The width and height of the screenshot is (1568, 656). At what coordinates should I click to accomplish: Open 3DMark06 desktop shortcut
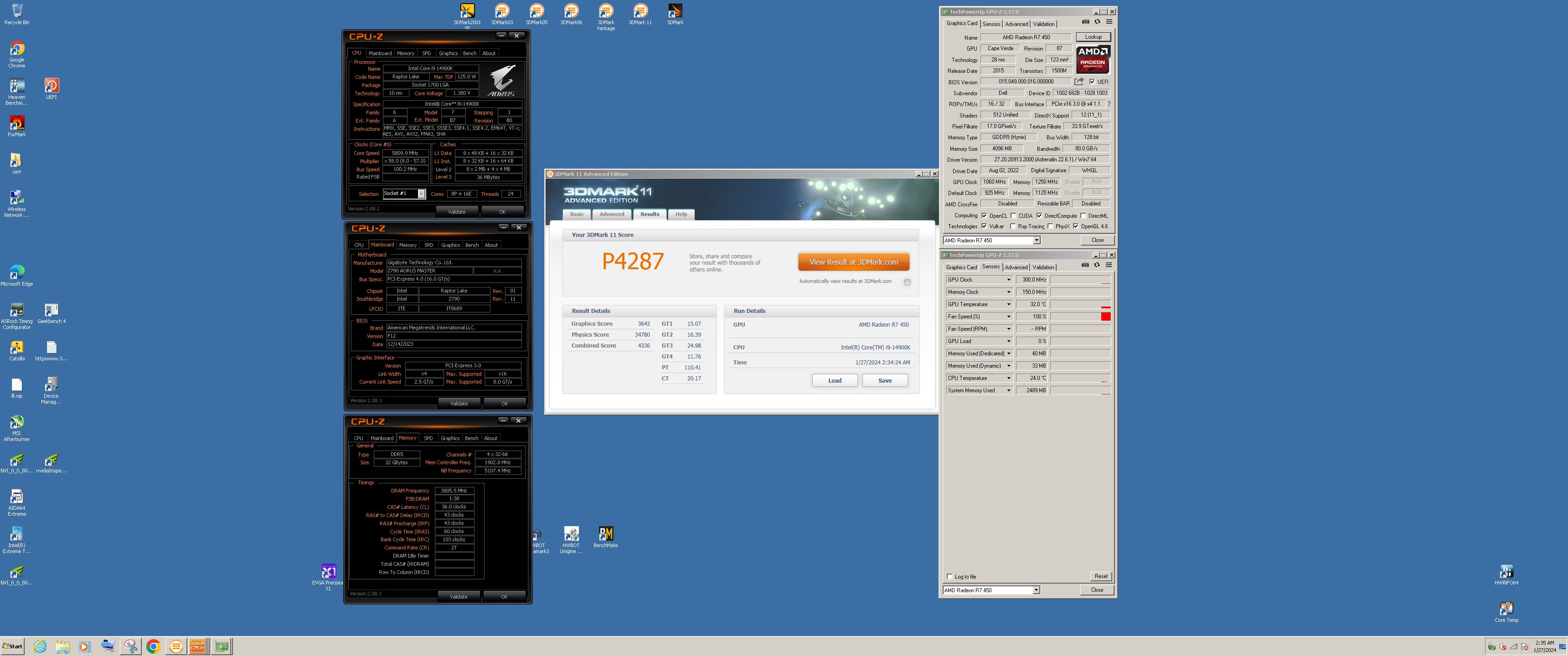click(571, 15)
